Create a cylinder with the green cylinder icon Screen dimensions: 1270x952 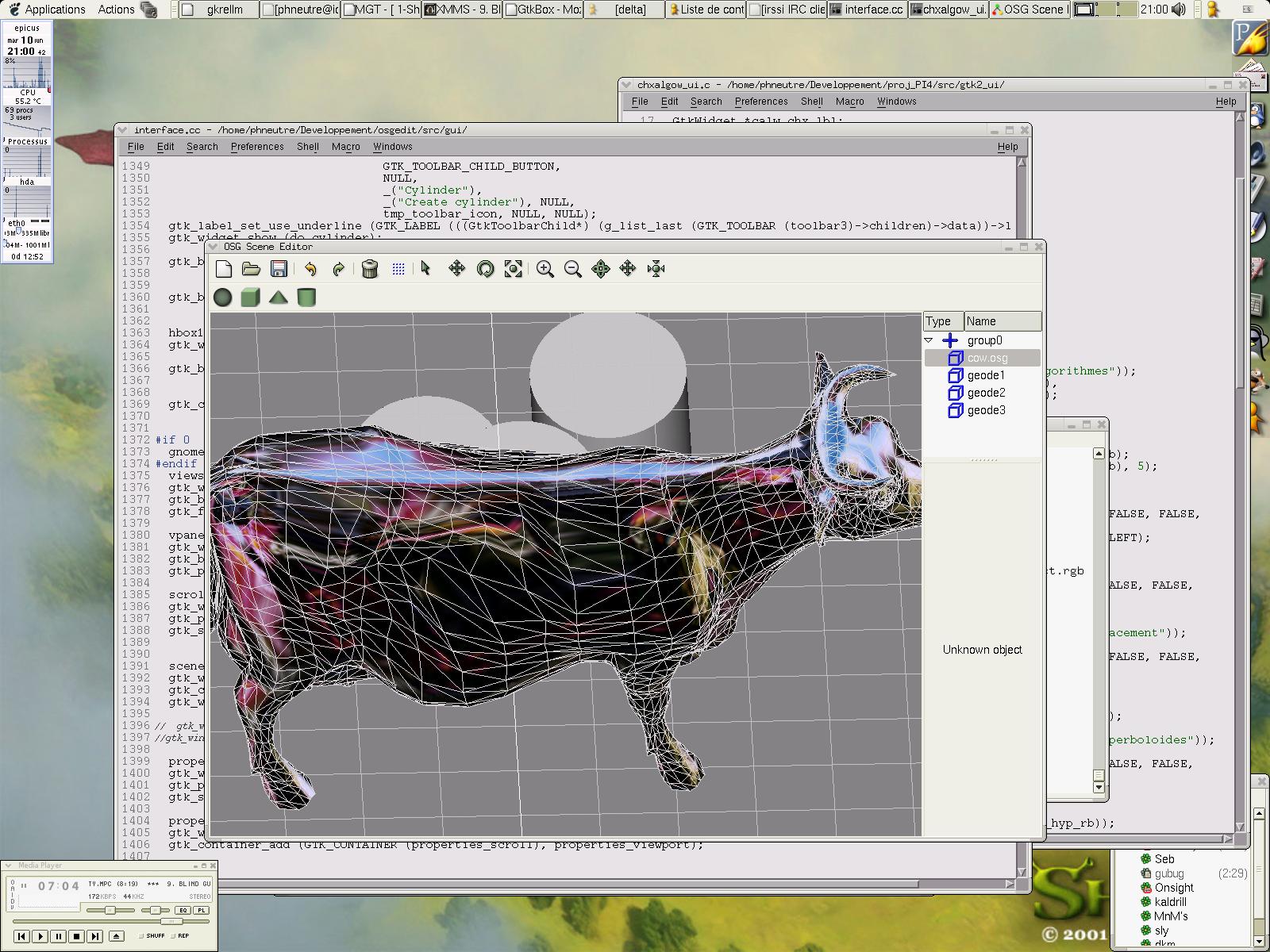click(x=306, y=297)
